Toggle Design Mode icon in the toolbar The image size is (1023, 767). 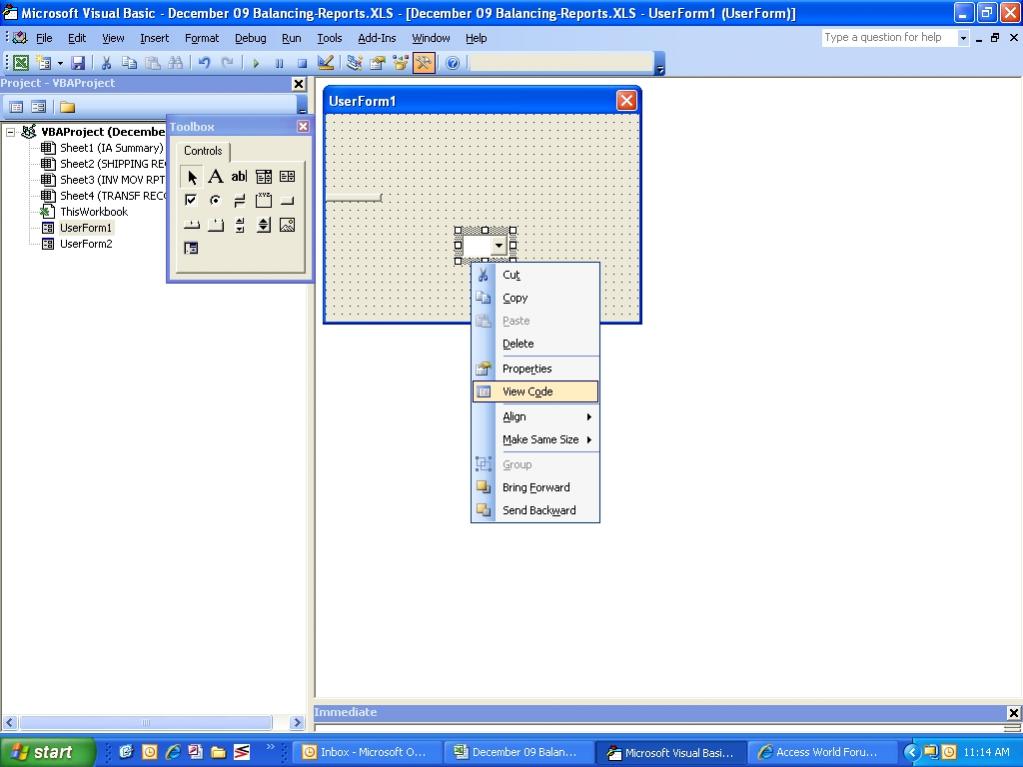click(325, 63)
